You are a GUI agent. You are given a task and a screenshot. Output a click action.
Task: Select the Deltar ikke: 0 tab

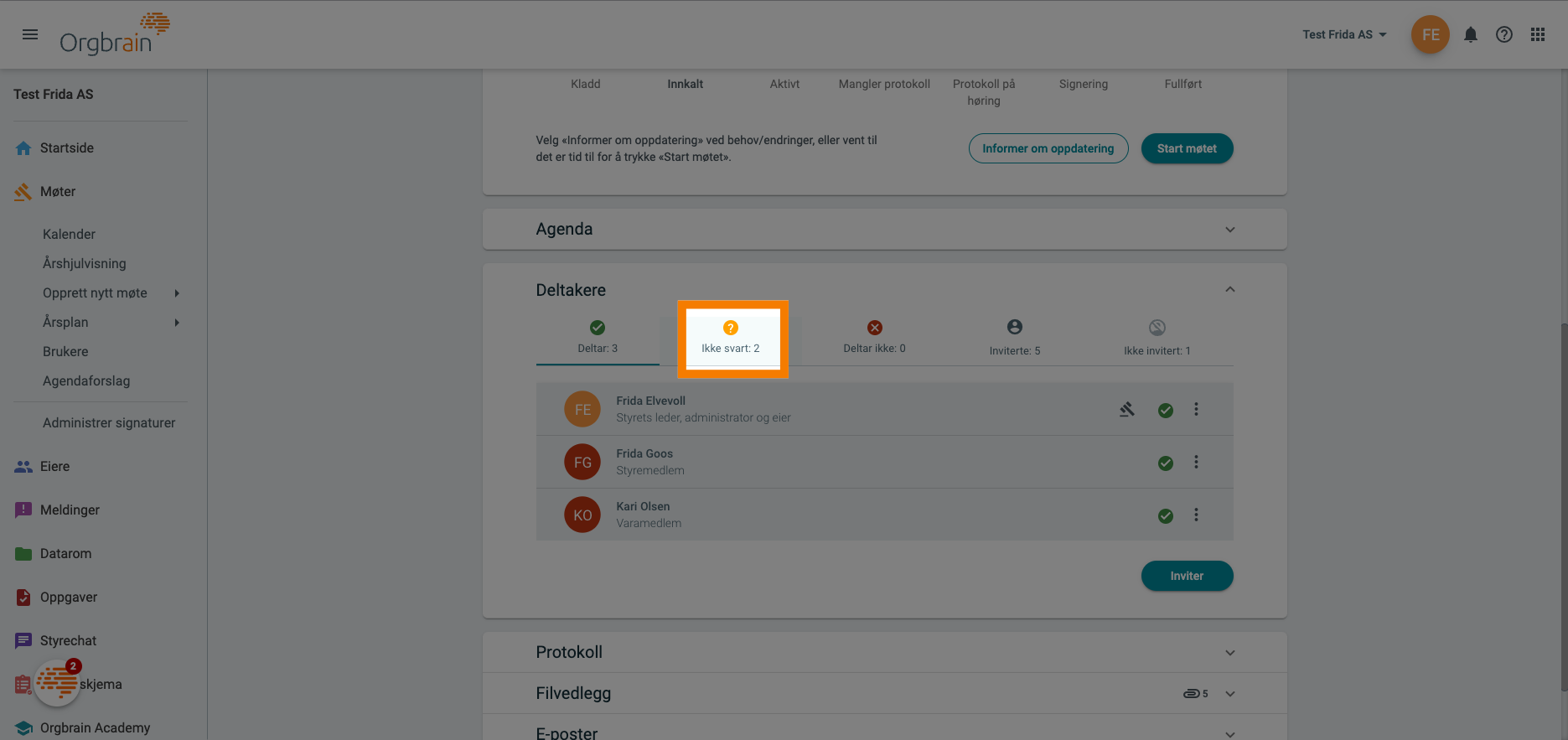point(874,338)
